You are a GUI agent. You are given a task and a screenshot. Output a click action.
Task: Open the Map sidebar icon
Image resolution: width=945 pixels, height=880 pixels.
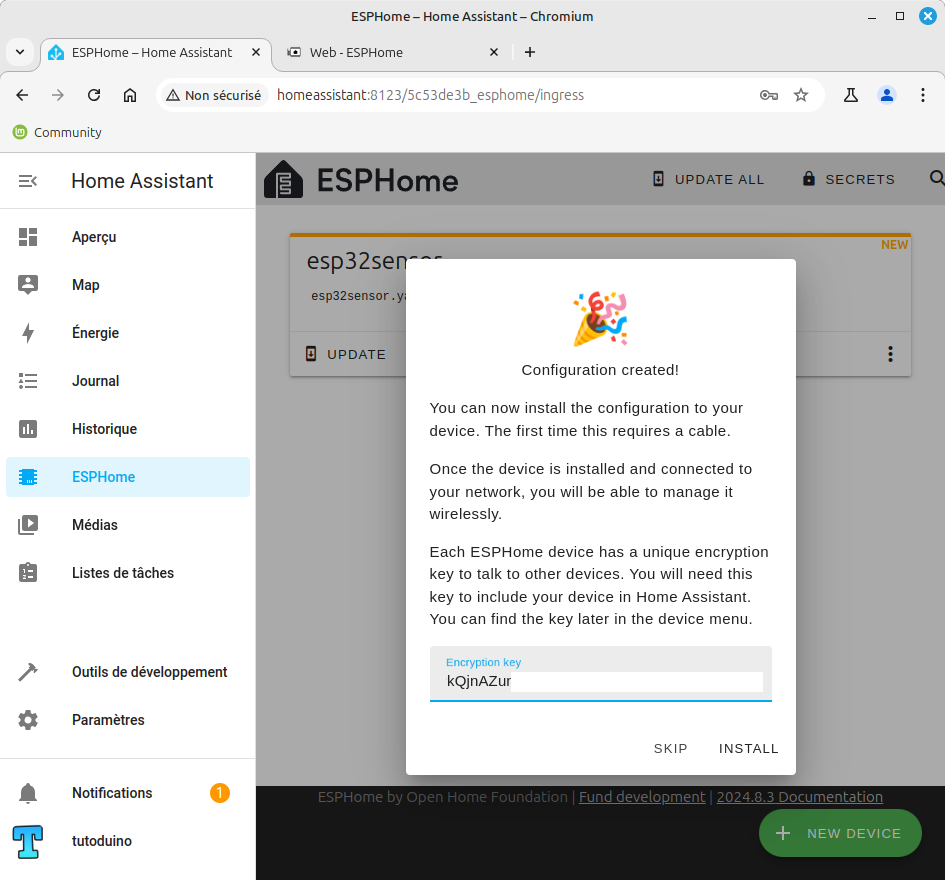coord(28,284)
